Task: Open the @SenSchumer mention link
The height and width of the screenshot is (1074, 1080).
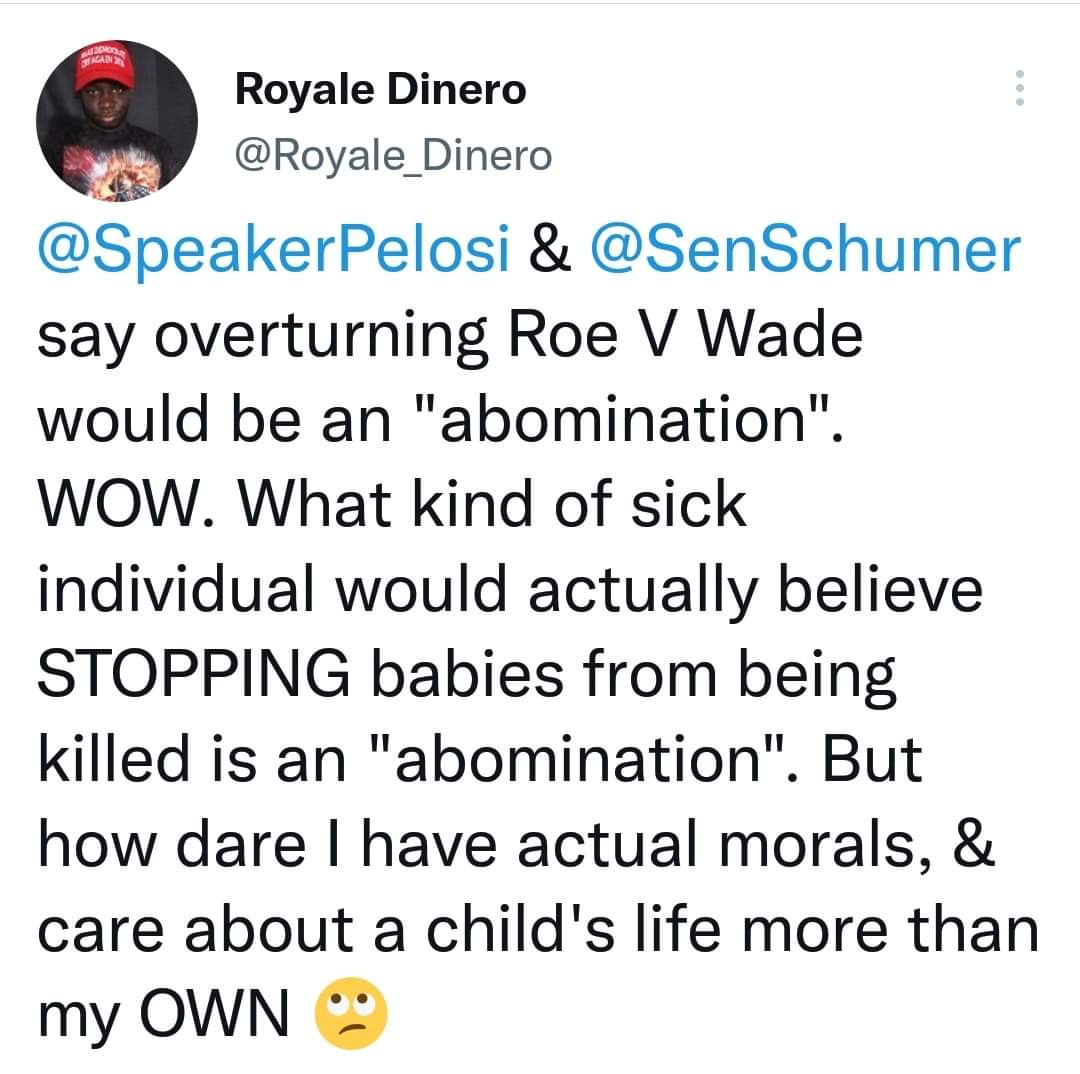Action: 805,248
